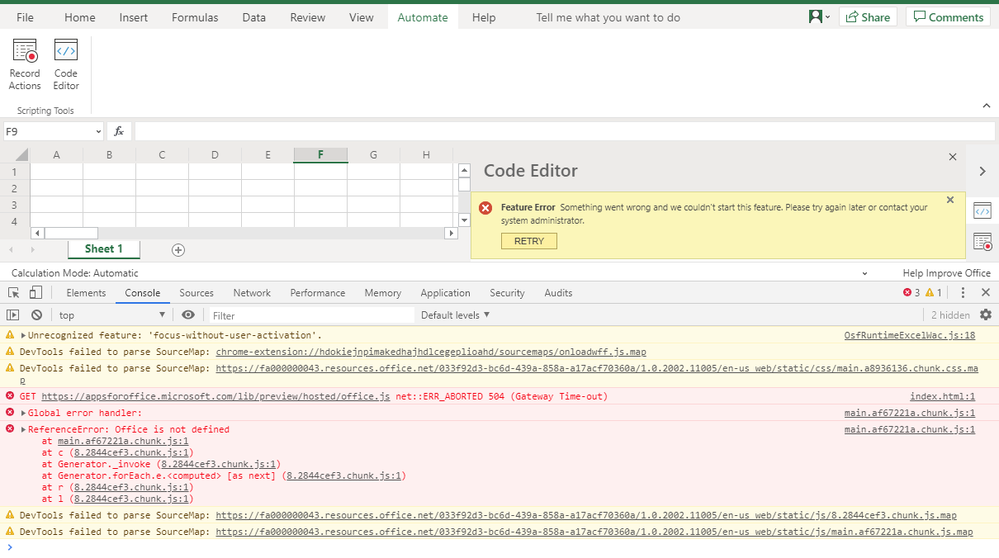Create live expression eye icon
This screenshot has width=999, height=558.
point(188,315)
